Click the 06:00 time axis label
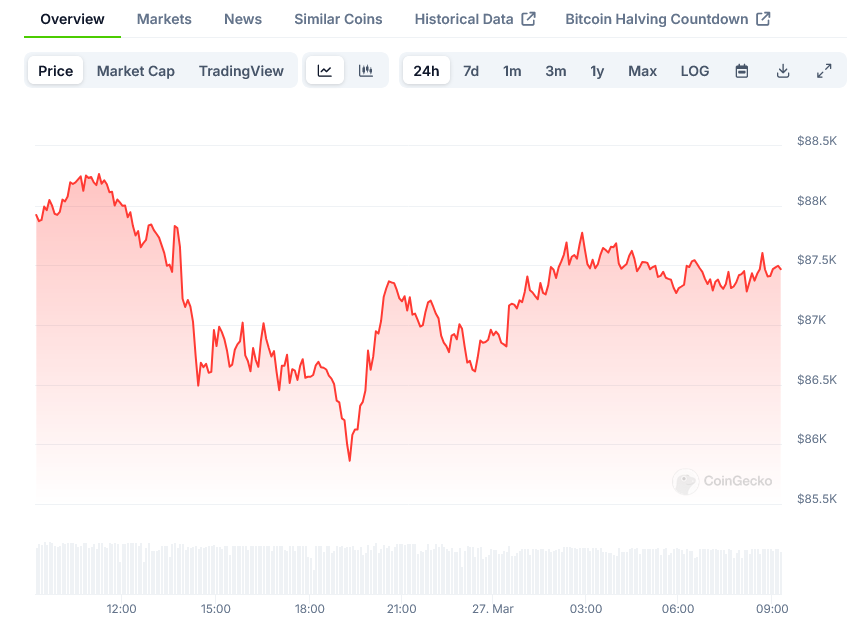Image resolution: width=847 pixels, height=636 pixels. point(678,609)
